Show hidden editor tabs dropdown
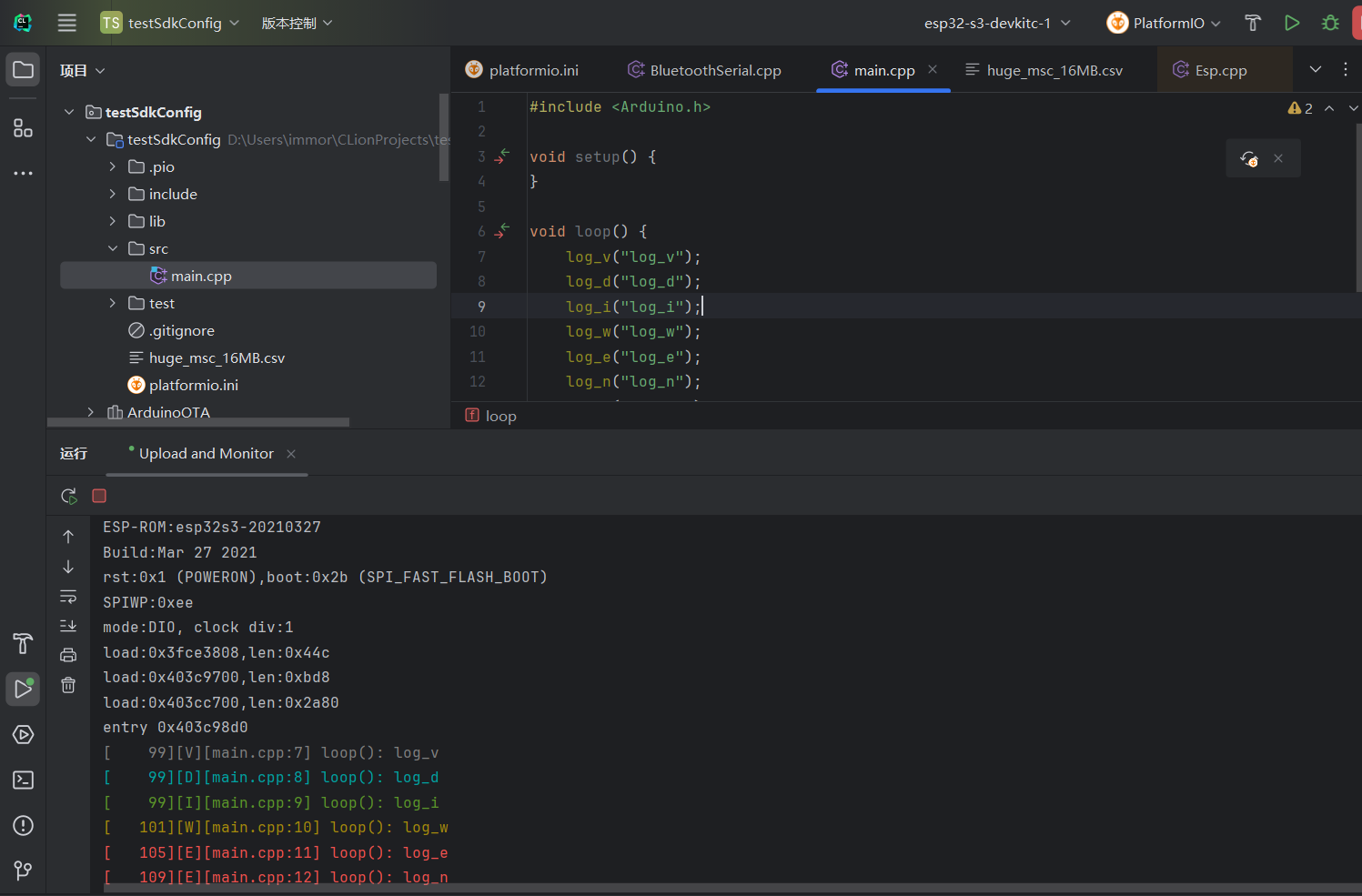The image size is (1362, 896). tap(1316, 69)
